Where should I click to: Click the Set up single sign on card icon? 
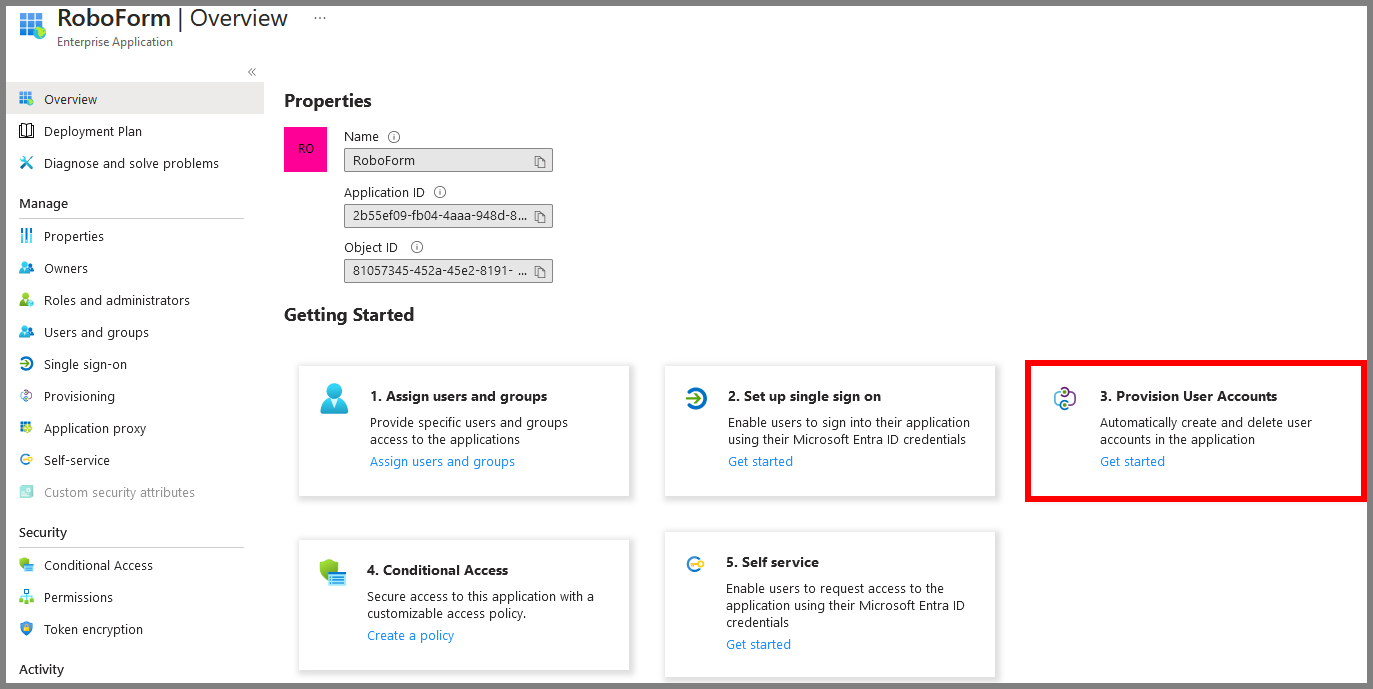696,399
